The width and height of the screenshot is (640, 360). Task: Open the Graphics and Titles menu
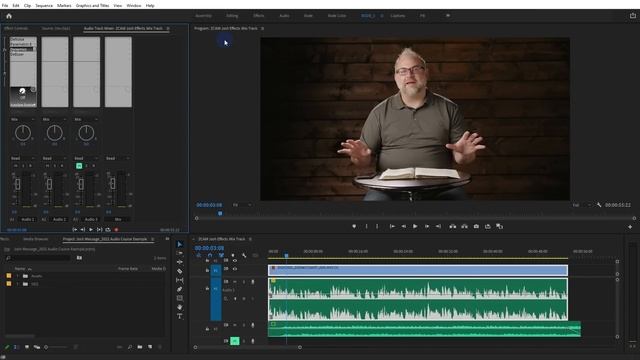click(92, 6)
